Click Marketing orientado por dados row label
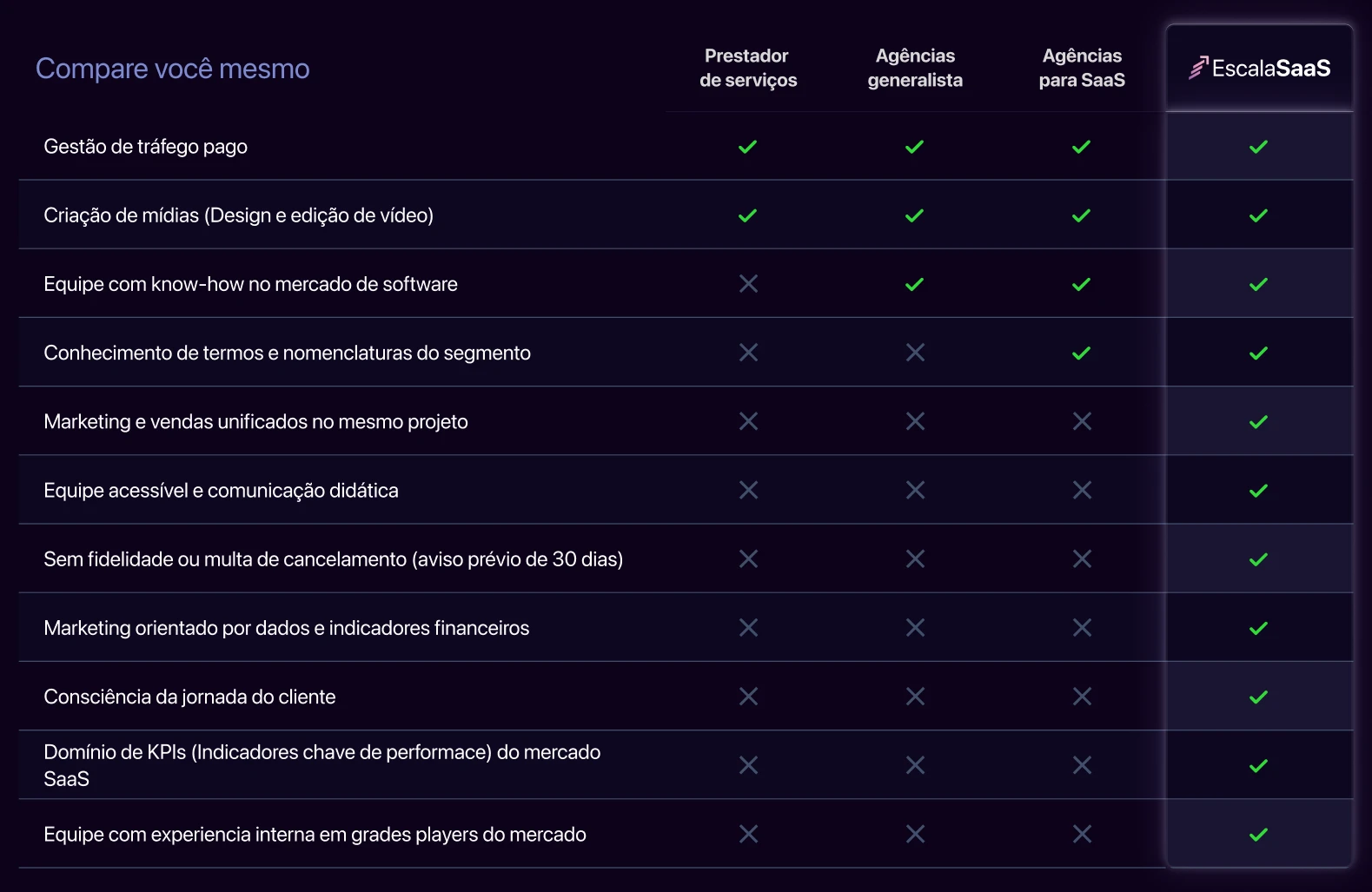The image size is (1372, 892). tap(286, 627)
